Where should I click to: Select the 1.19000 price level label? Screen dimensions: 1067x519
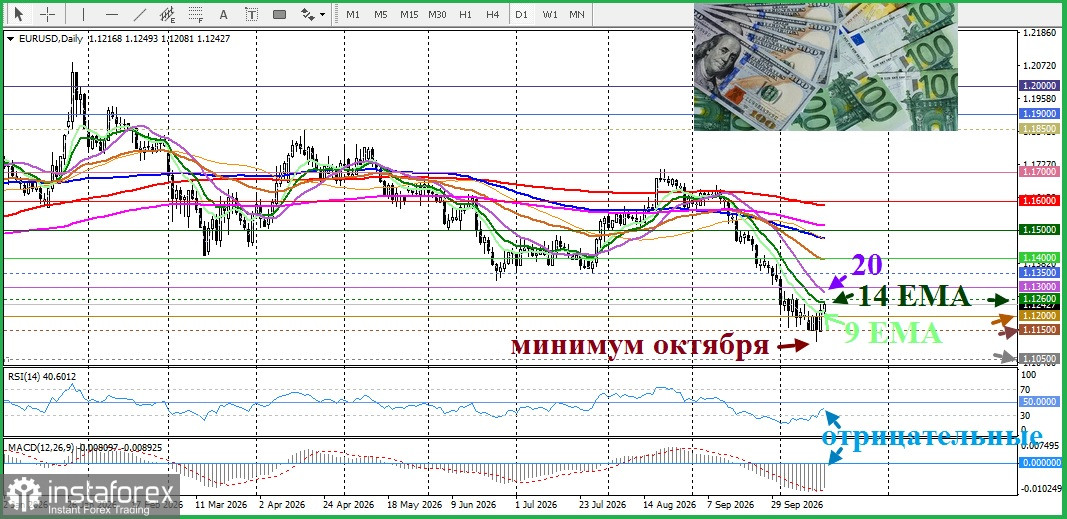pos(1040,114)
